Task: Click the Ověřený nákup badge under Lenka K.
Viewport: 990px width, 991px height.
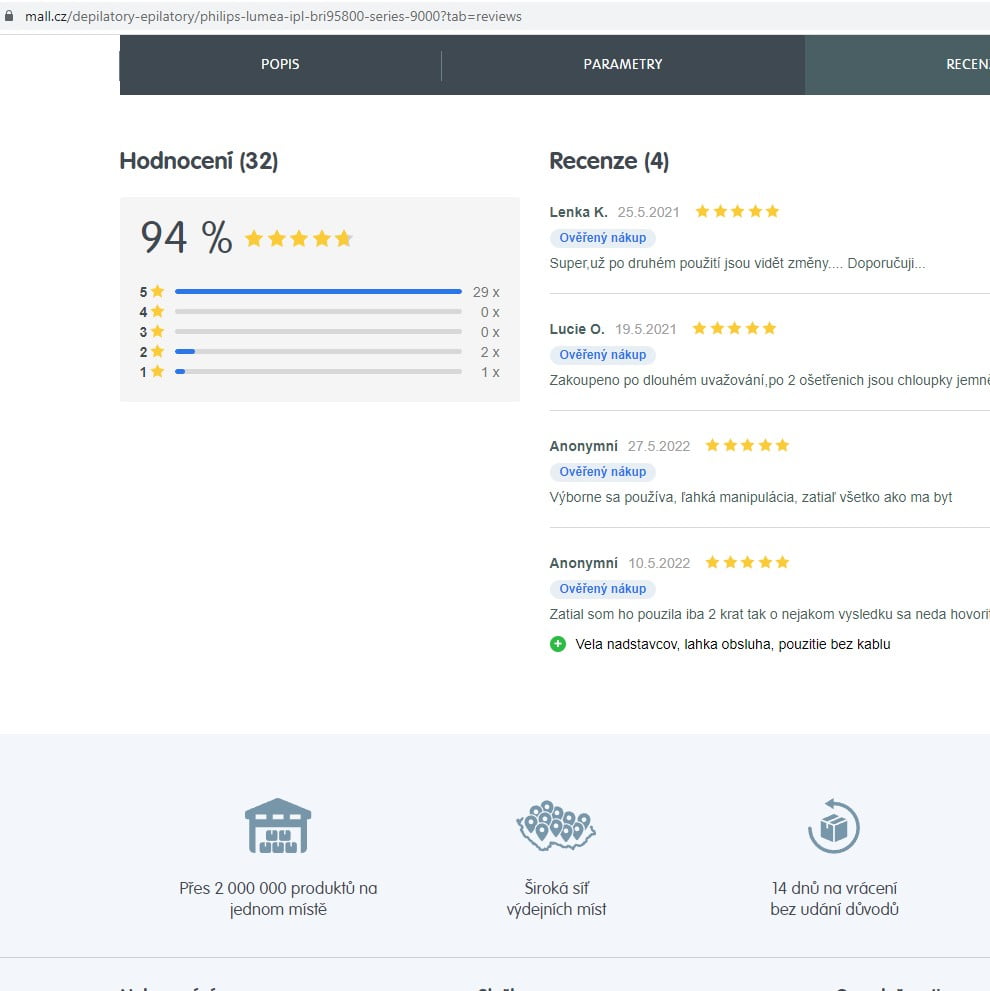Action: pyautogui.click(x=602, y=238)
